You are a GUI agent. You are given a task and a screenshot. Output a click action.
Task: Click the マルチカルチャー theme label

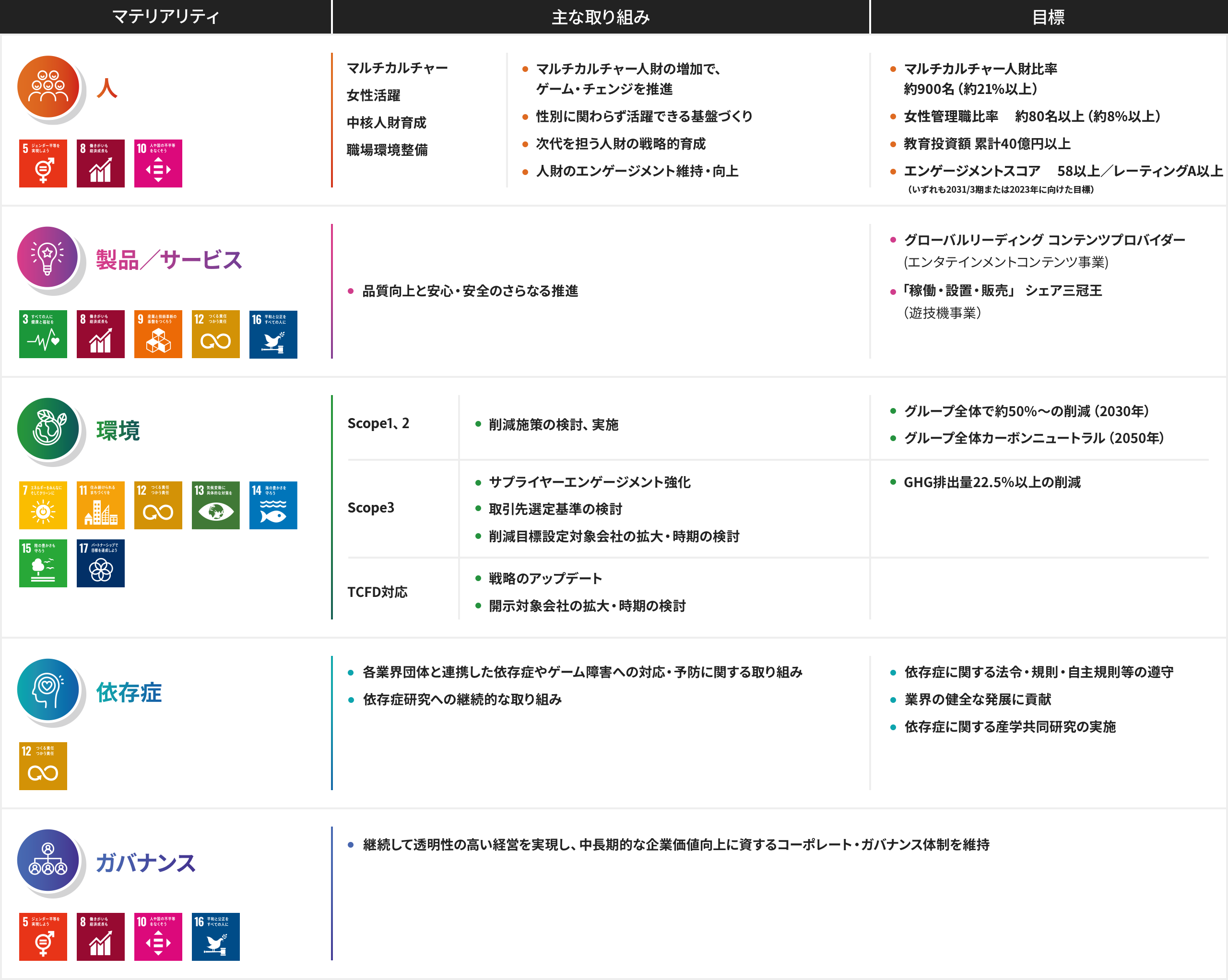point(398,68)
